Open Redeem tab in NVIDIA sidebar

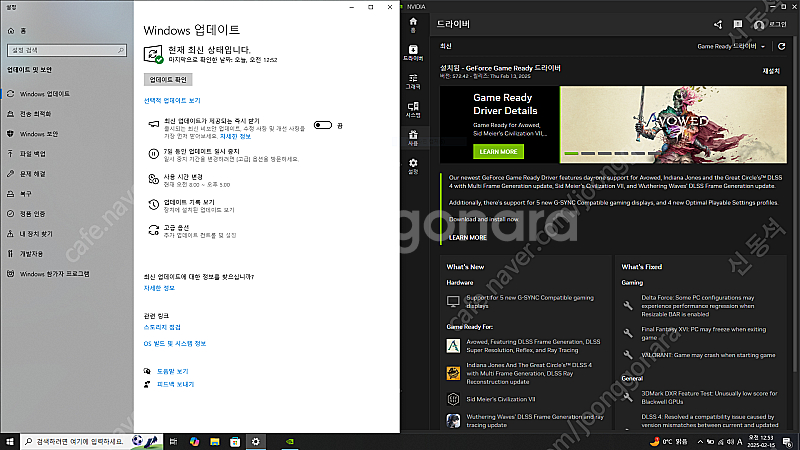click(x=413, y=138)
